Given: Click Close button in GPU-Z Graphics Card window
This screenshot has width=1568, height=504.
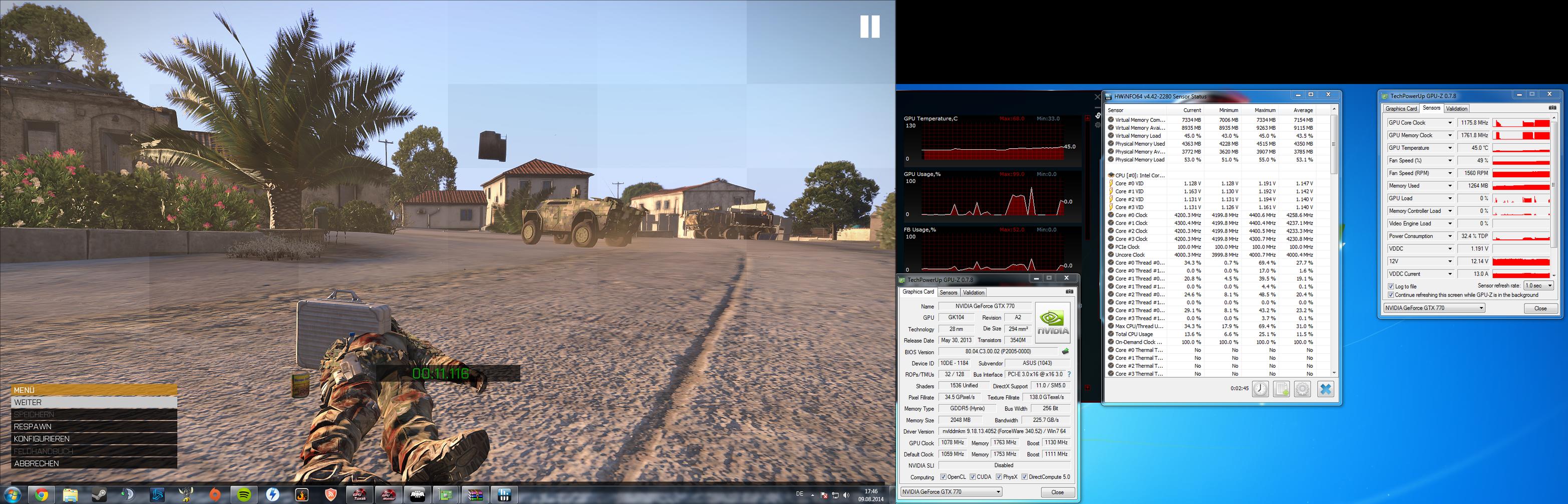Looking at the screenshot, I should (x=1057, y=492).
